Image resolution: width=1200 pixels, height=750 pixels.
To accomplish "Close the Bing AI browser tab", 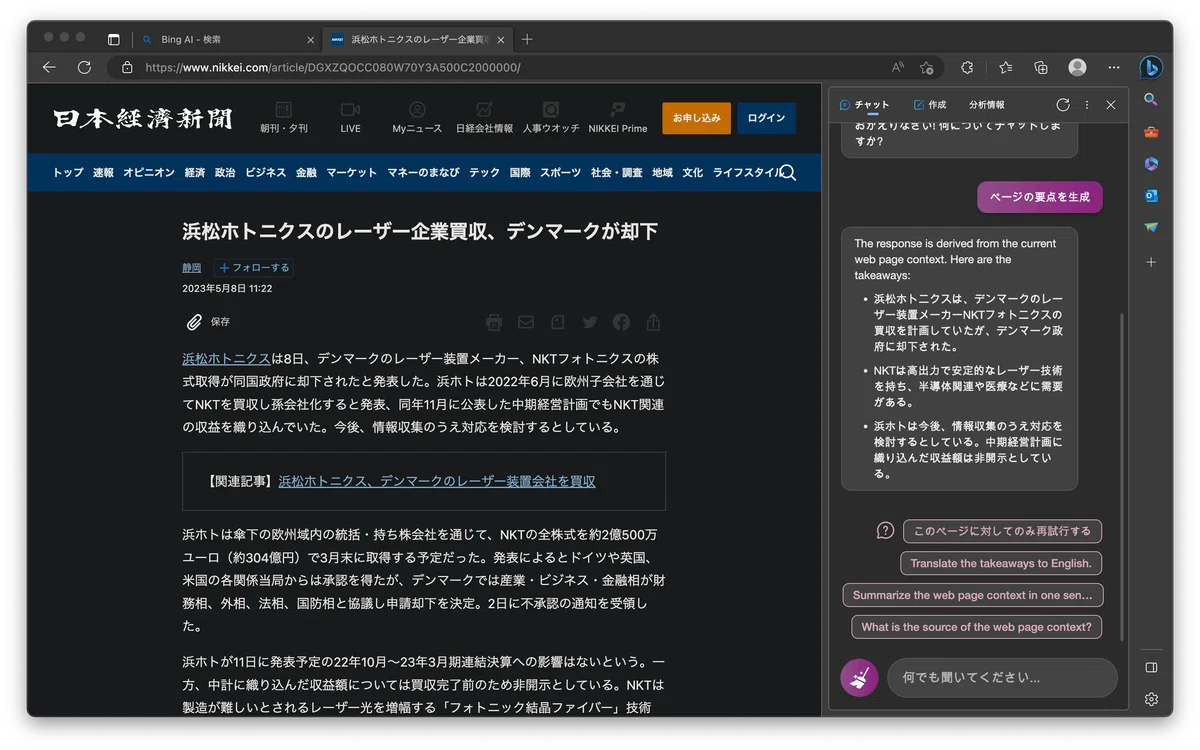I will point(310,40).
